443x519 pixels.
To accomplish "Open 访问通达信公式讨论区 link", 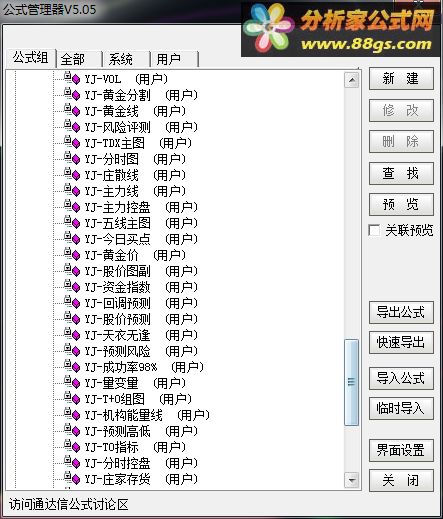I will click(69, 504).
